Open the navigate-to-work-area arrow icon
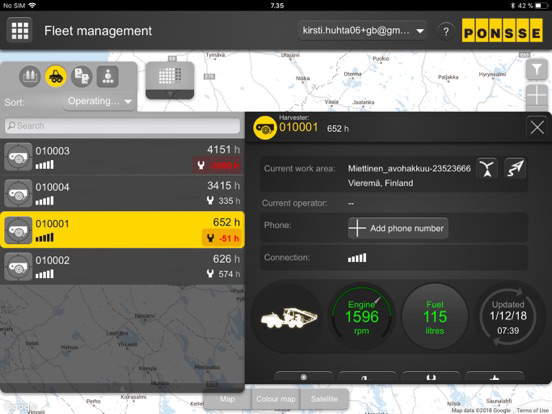 pyautogui.click(x=515, y=168)
